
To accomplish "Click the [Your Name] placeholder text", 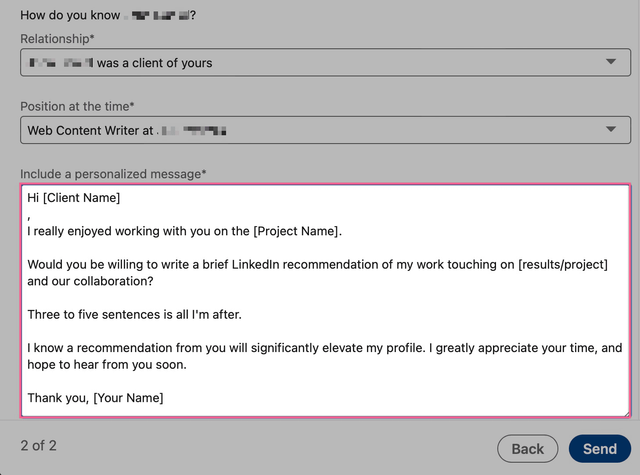I will coord(128,398).
